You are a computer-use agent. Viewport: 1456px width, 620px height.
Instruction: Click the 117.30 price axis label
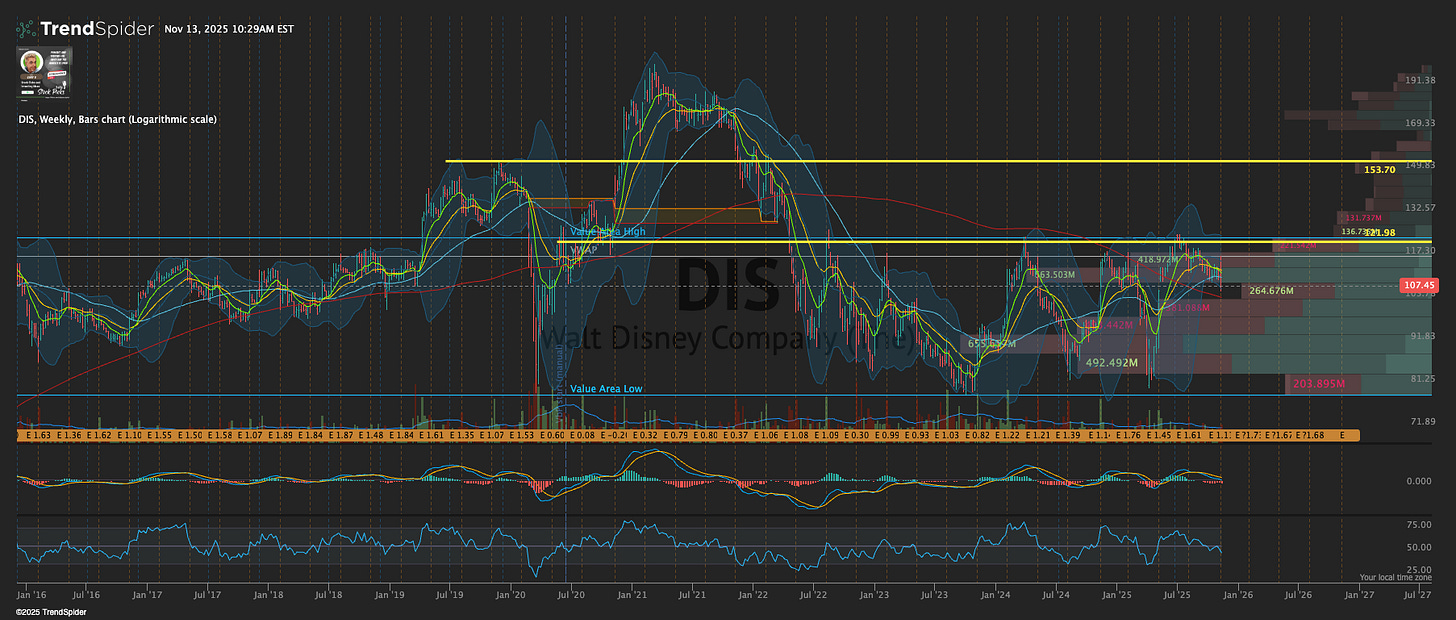[1421, 250]
